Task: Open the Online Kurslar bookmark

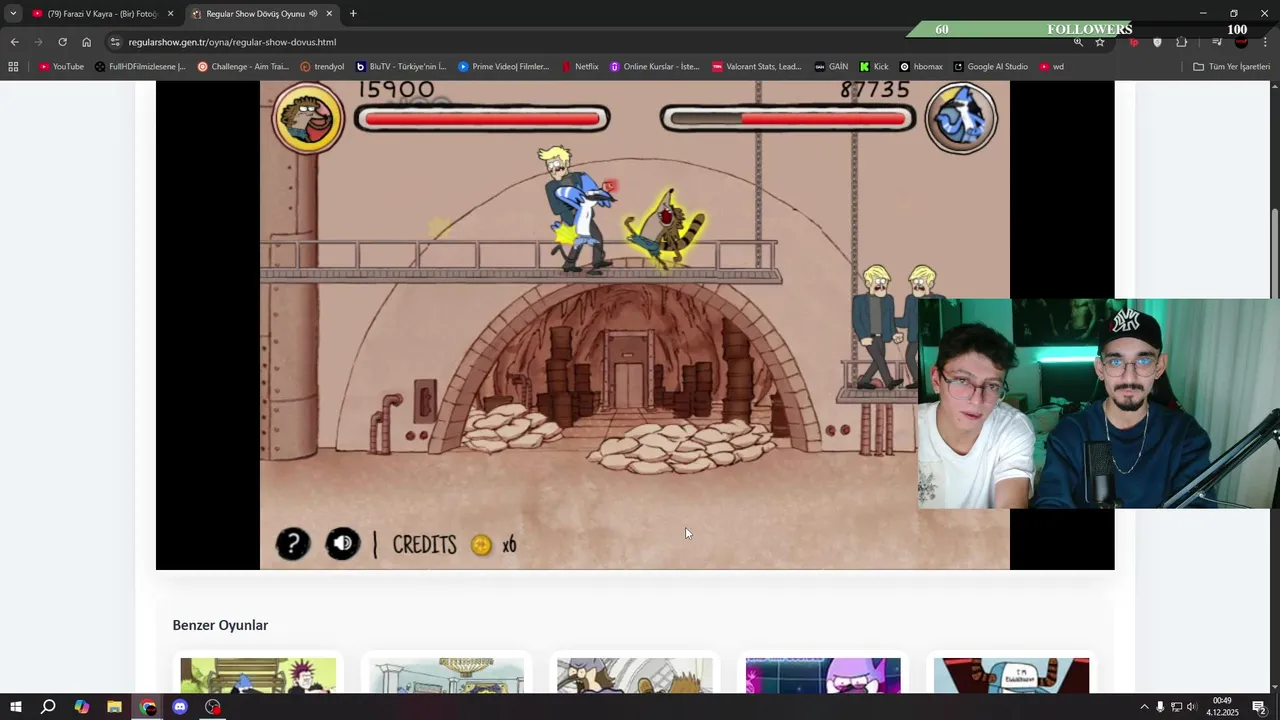Action: (x=655, y=67)
